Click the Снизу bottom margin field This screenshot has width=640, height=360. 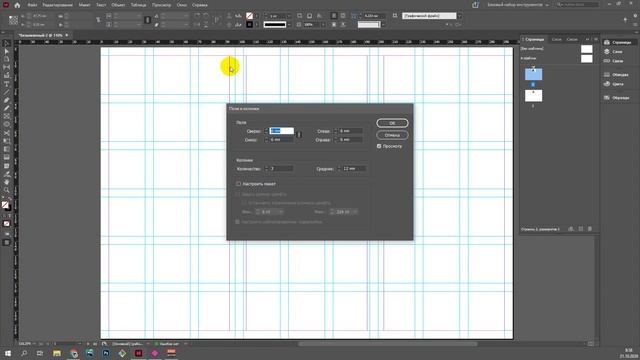tap(282, 140)
